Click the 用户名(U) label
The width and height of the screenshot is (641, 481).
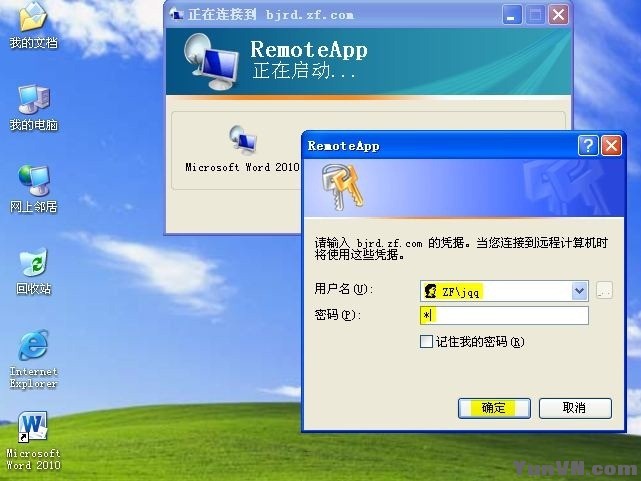[x=343, y=289]
